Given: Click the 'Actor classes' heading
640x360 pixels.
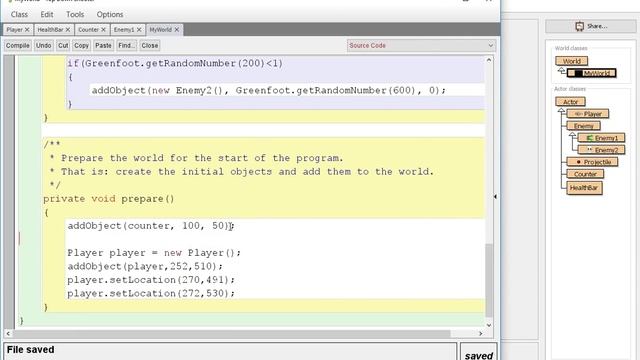Looking at the screenshot, I should [x=570, y=89].
